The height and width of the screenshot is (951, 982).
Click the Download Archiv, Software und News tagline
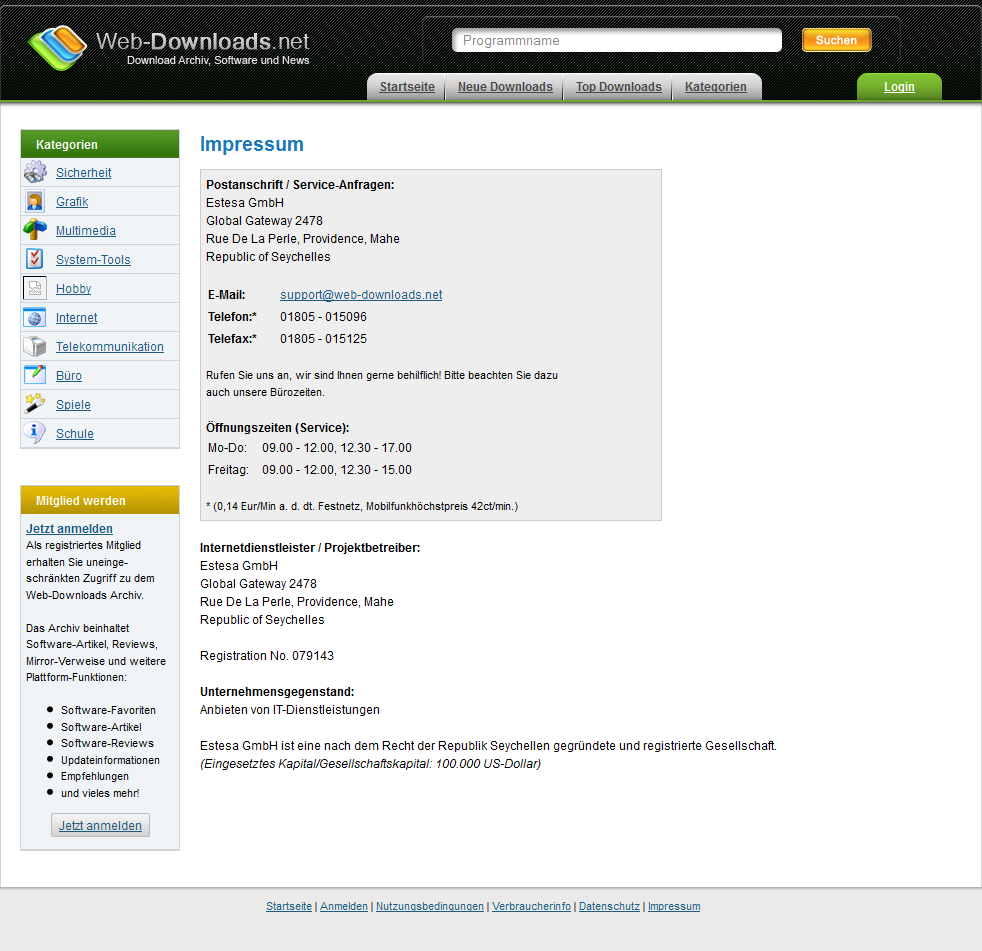tap(218, 60)
